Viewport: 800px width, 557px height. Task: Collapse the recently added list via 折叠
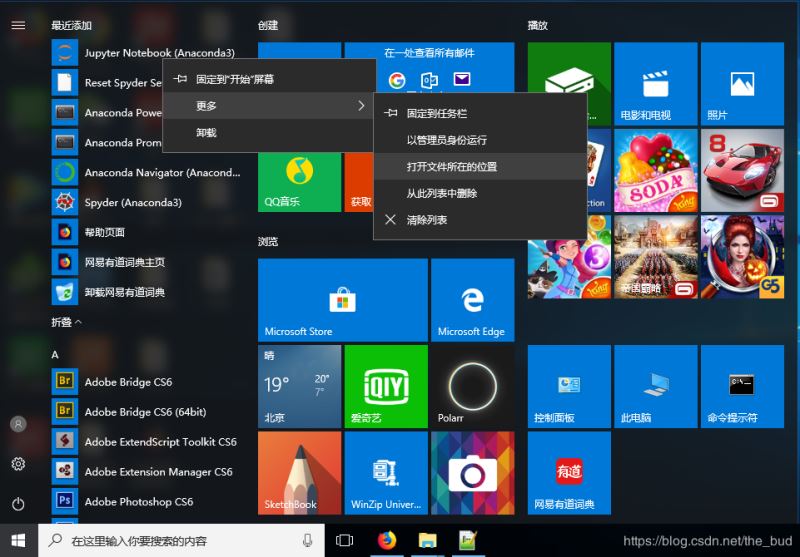click(x=66, y=322)
